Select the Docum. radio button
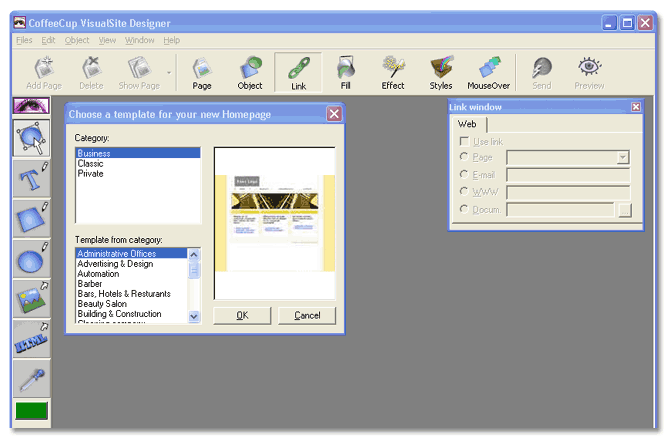The height and width of the screenshot is (445, 670). [x=464, y=209]
